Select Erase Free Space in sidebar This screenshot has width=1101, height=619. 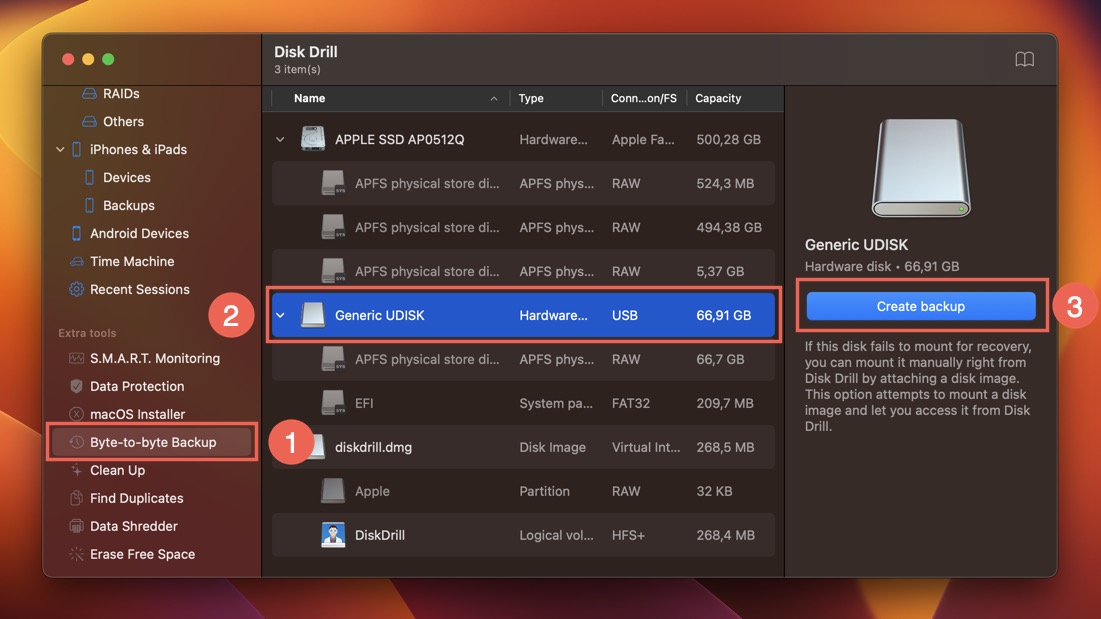pyautogui.click(x=142, y=554)
